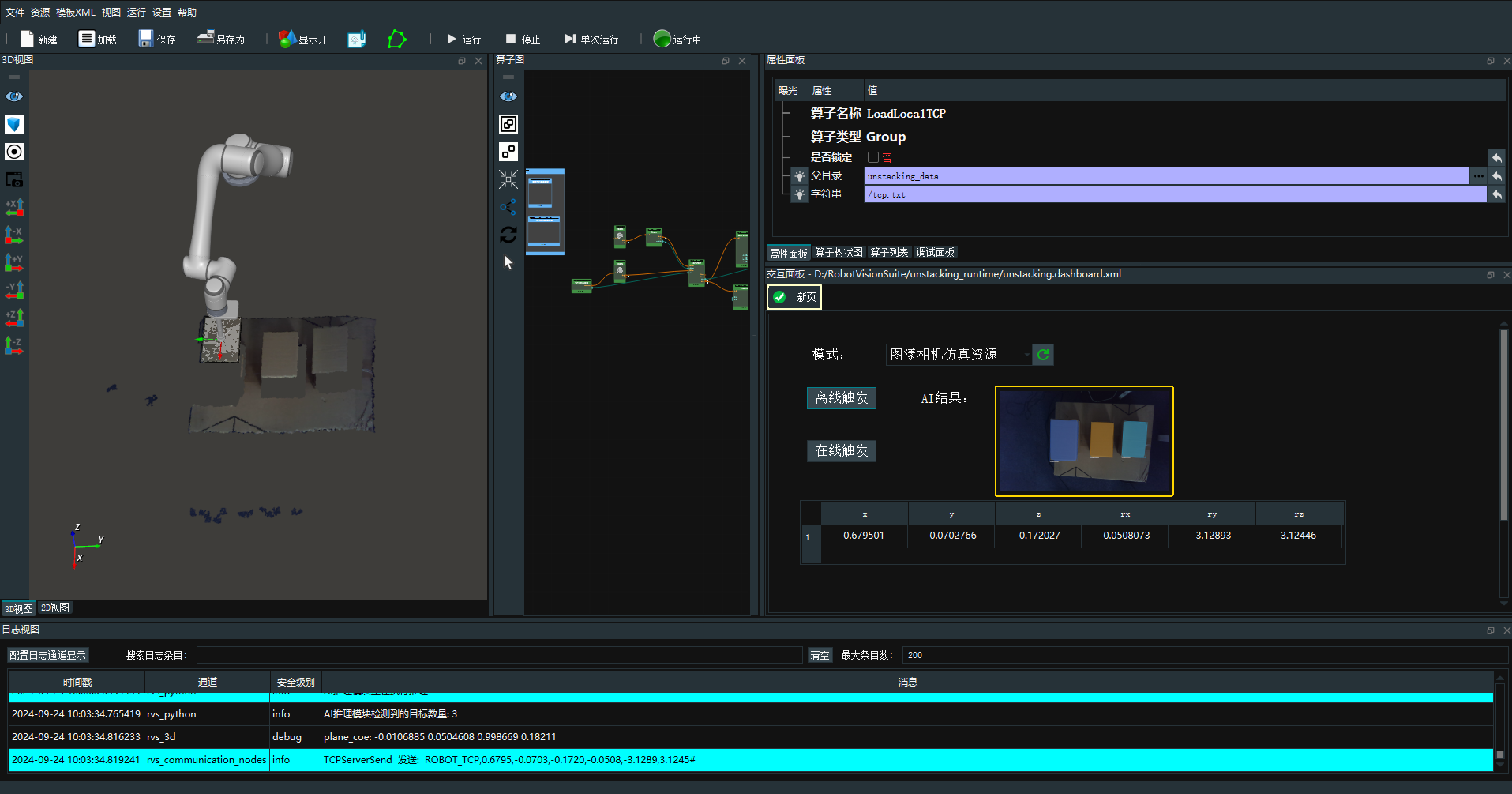Click the two small squares icon in 算子图 sidebar

[508, 152]
